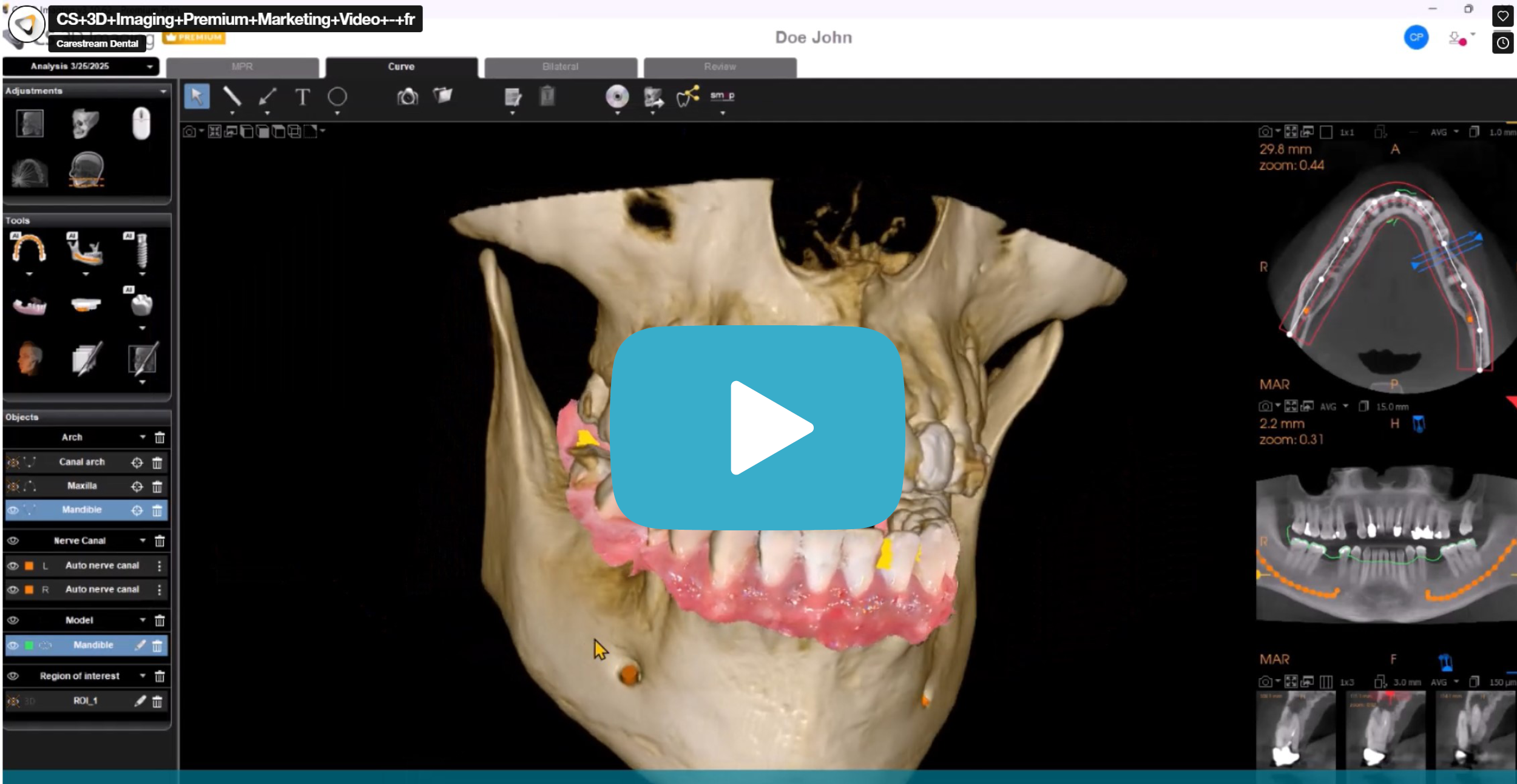Screen dimensions: 1517x784
Task: Click the camera screenshot icon in toolbar
Action: (x=408, y=96)
